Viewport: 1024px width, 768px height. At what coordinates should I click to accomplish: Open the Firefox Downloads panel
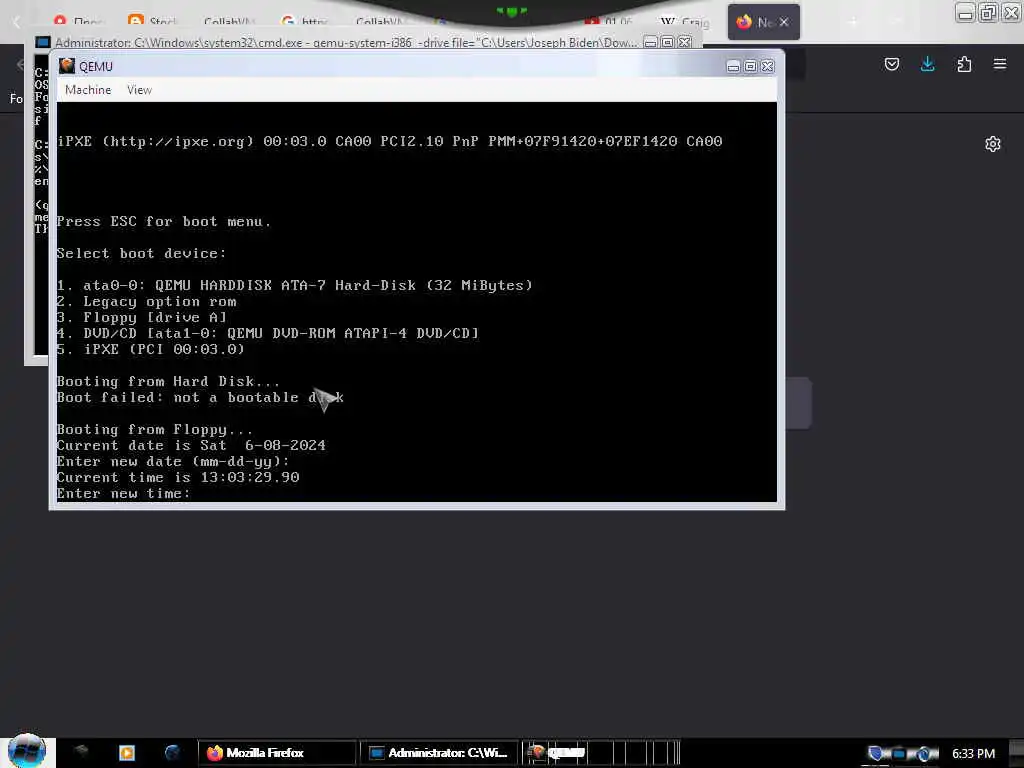(927, 64)
